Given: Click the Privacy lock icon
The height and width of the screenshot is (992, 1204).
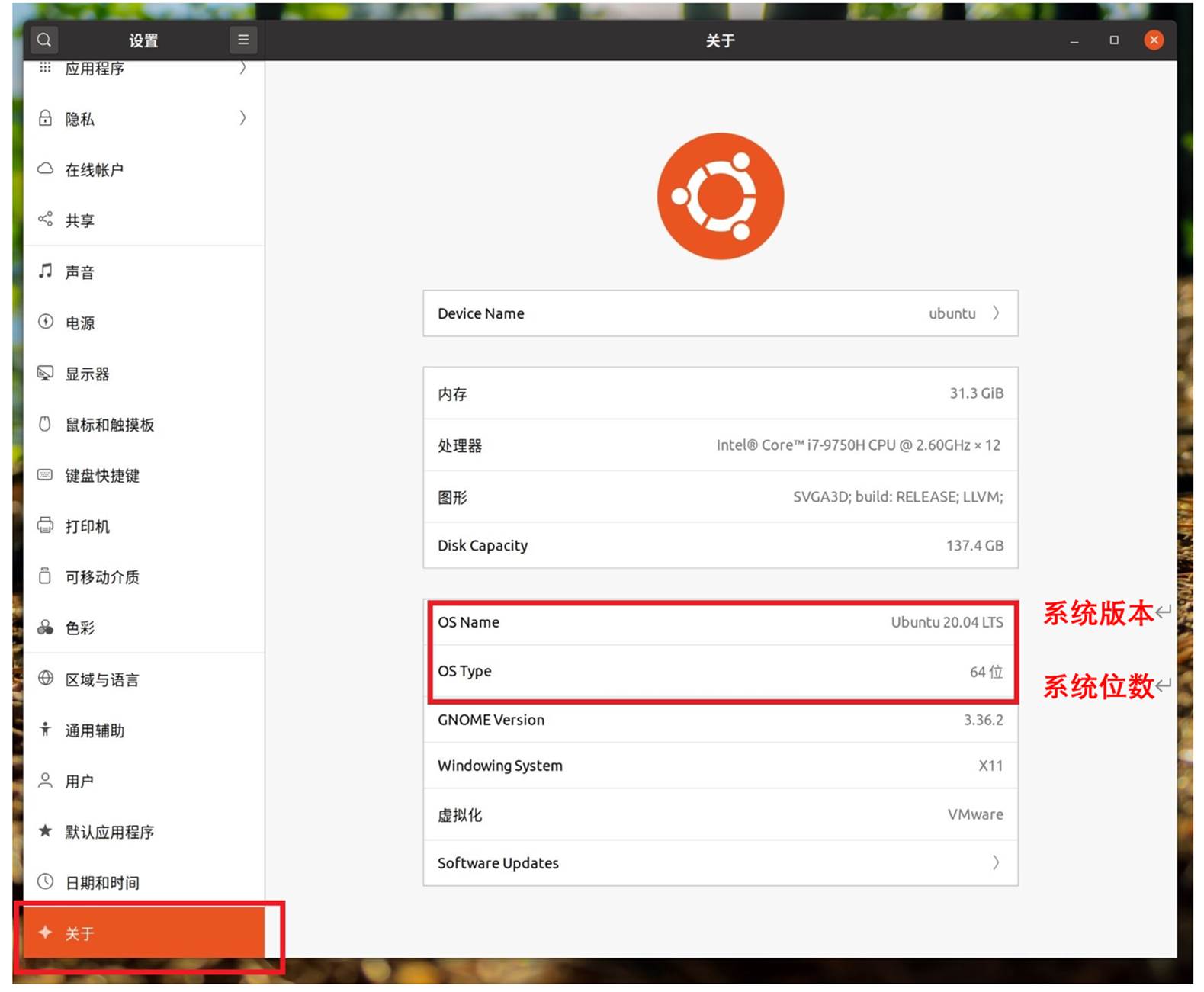Looking at the screenshot, I should click(46, 118).
